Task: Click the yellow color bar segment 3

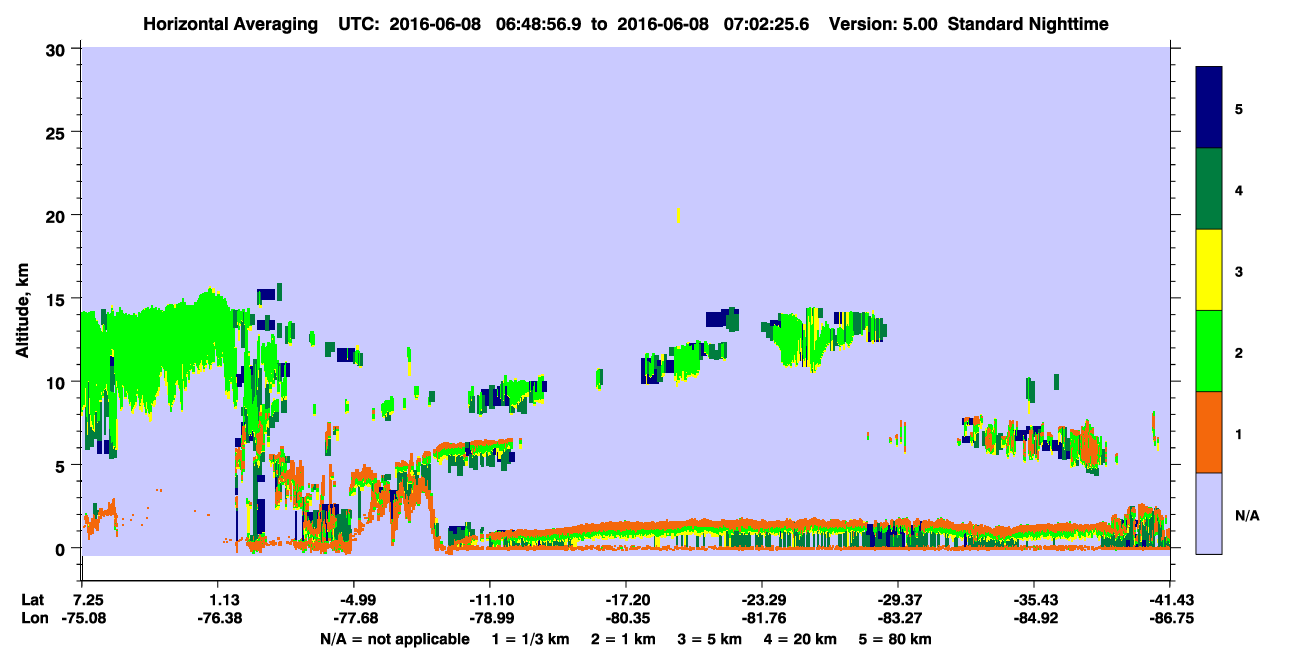Action: (x=1209, y=270)
